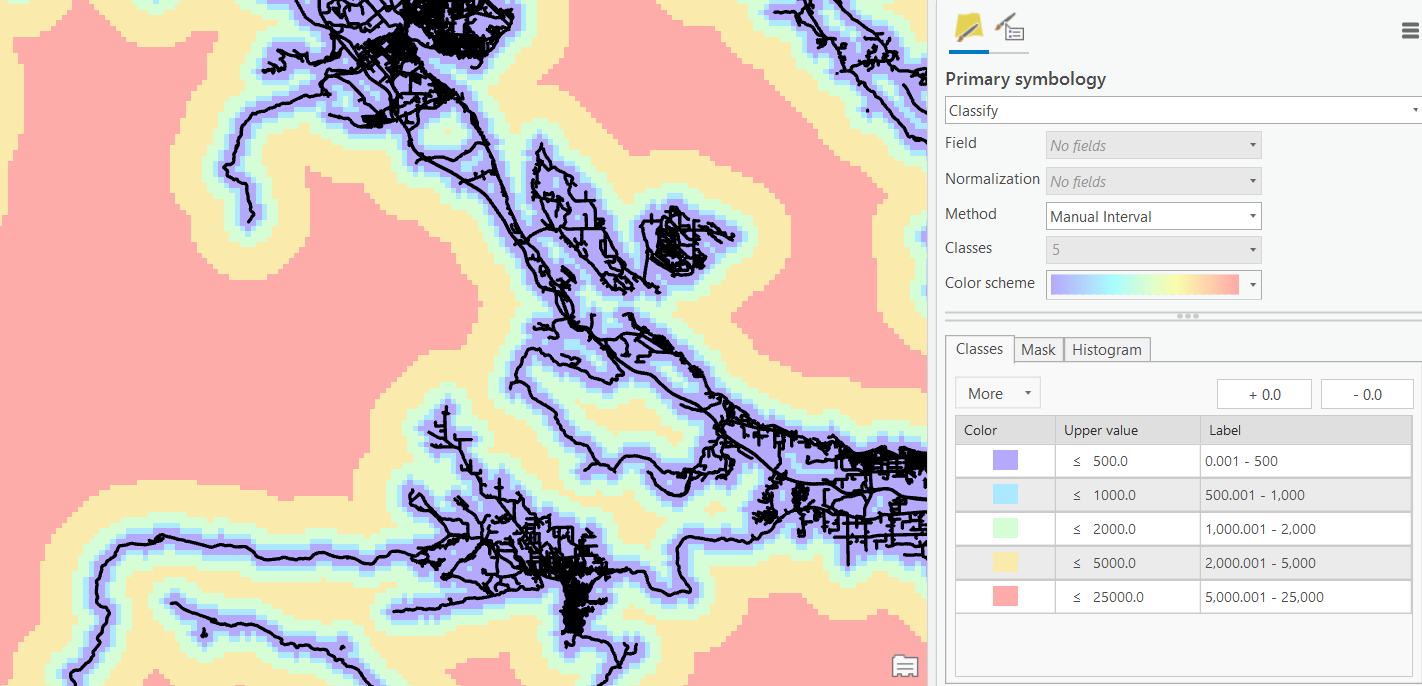Open the Manual Interval method dropdown

pyautogui.click(x=1154, y=216)
